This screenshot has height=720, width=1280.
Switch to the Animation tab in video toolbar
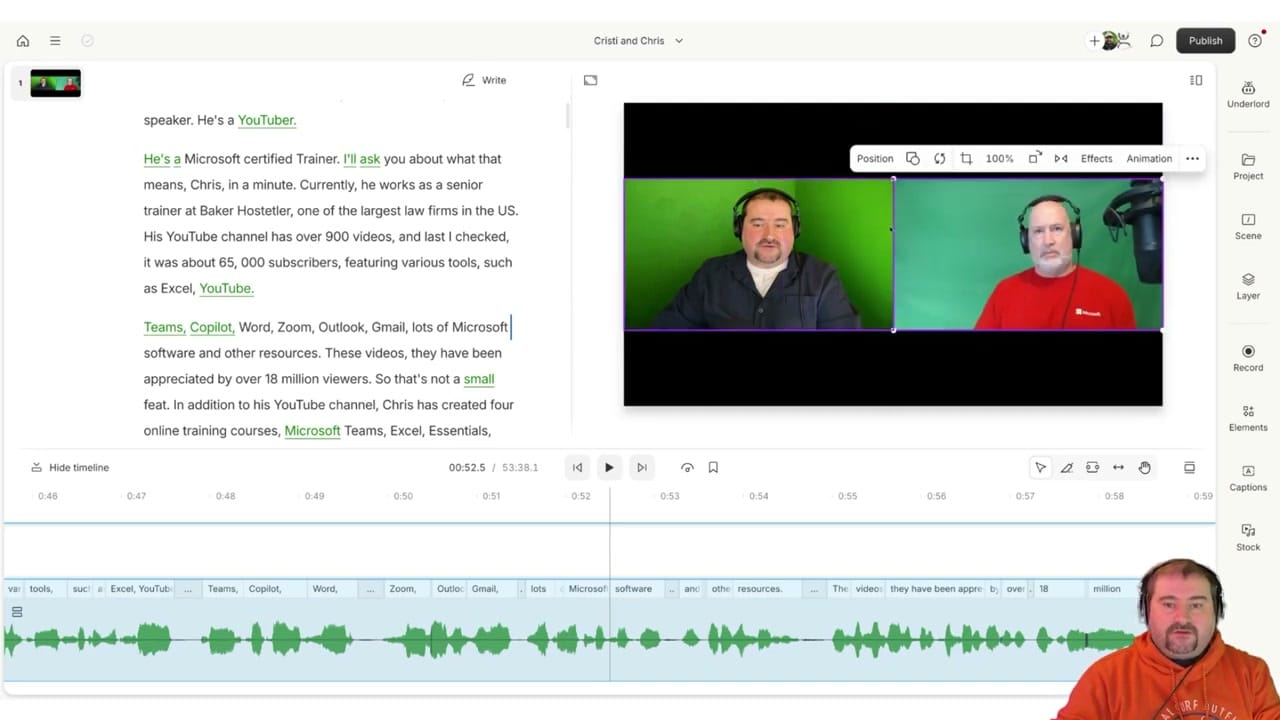[1148, 158]
